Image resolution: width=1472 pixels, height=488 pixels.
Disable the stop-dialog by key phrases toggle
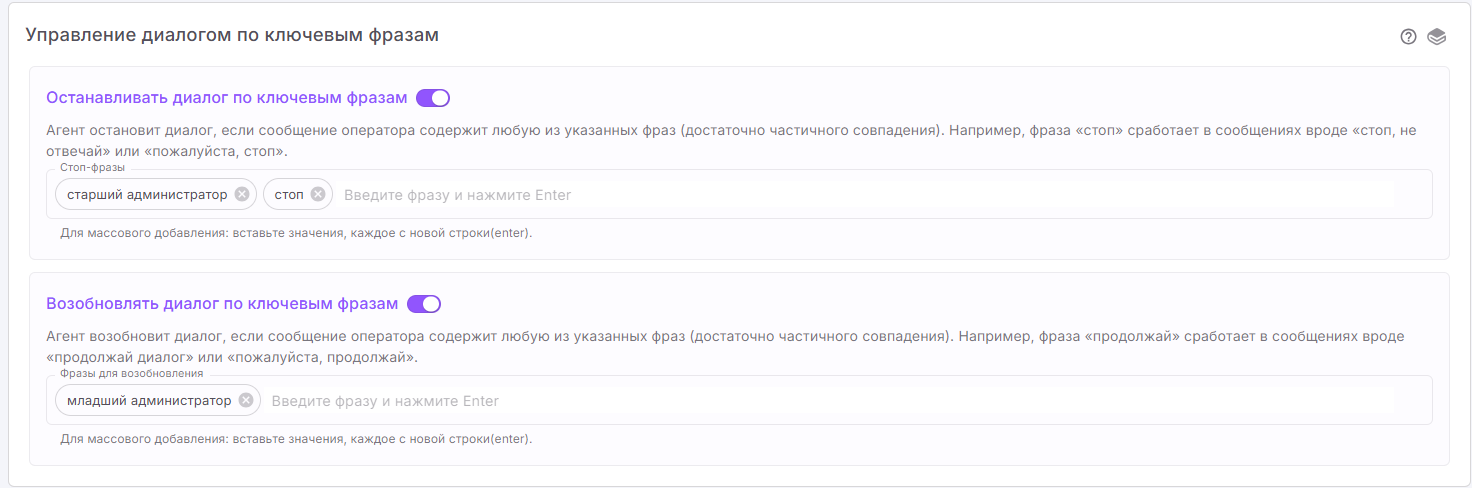pos(433,98)
